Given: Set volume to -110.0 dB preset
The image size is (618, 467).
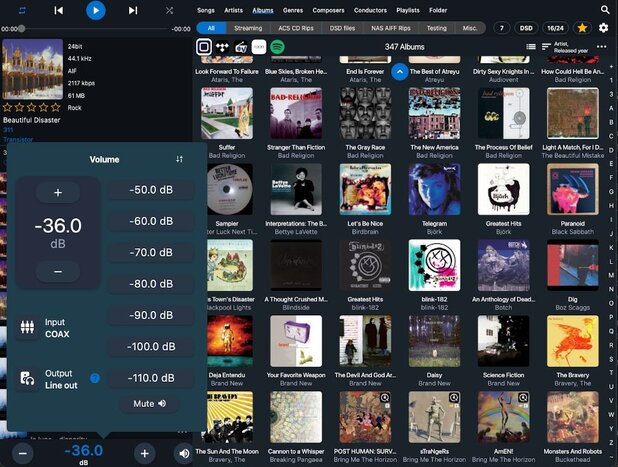Looking at the screenshot, I should tap(151, 378).
